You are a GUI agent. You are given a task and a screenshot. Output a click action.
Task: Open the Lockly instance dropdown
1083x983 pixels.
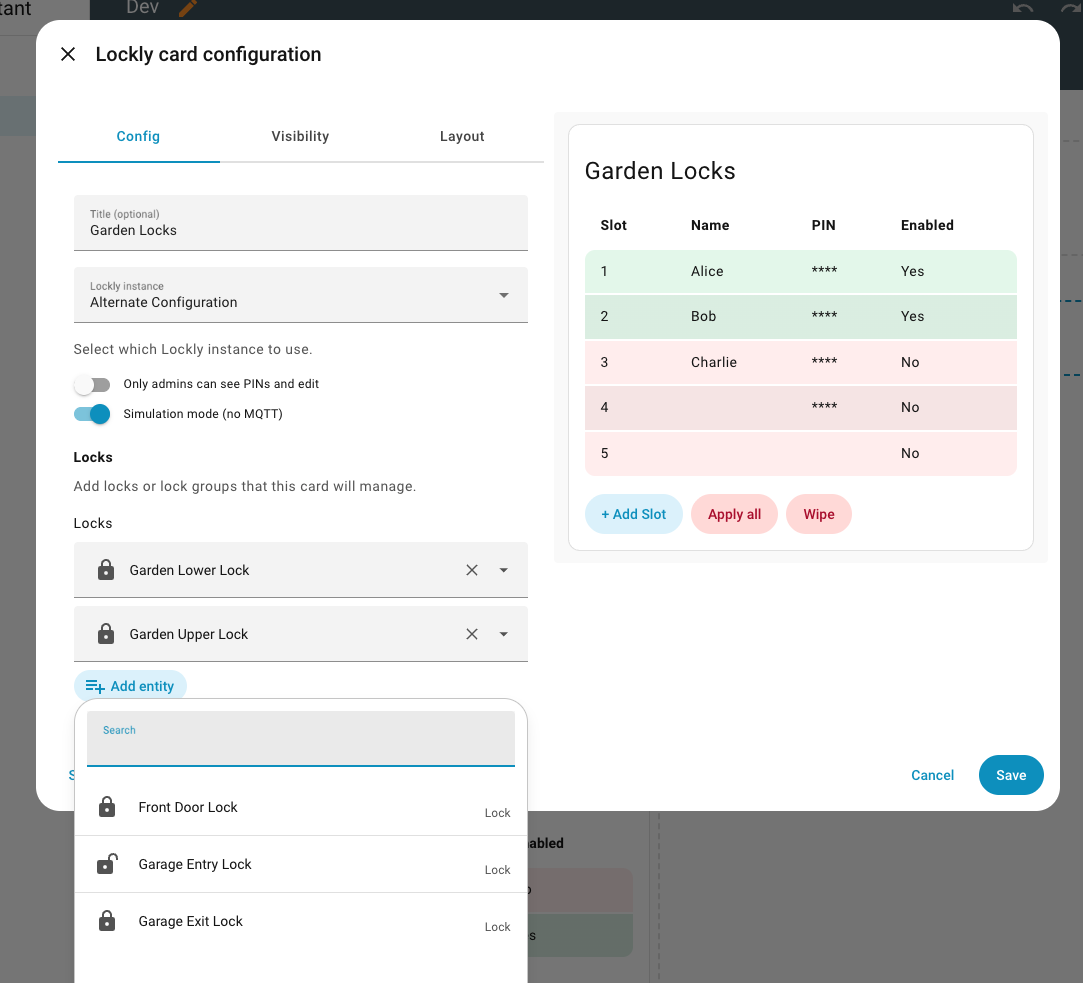click(300, 295)
